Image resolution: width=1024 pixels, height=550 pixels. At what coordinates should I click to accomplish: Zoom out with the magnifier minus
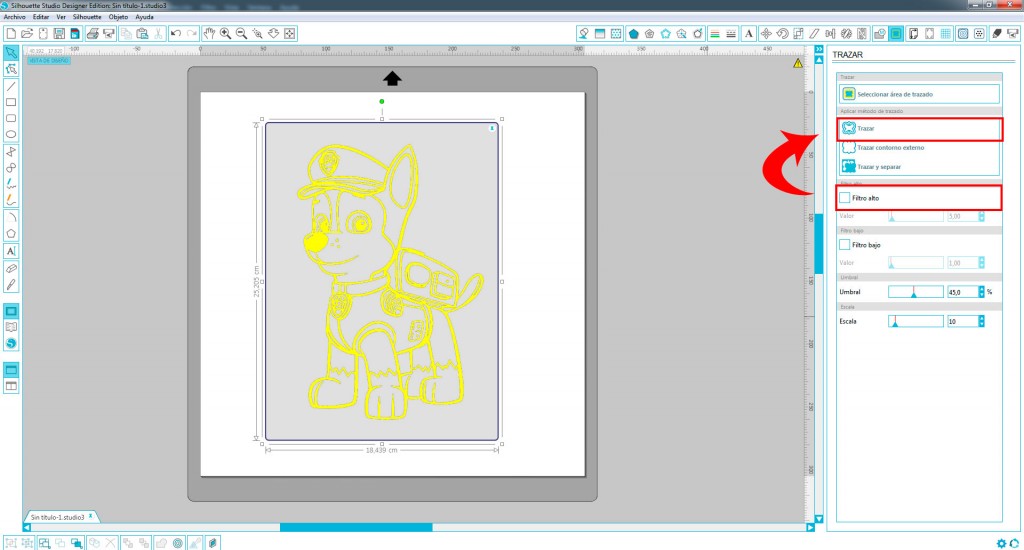pos(241,33)
